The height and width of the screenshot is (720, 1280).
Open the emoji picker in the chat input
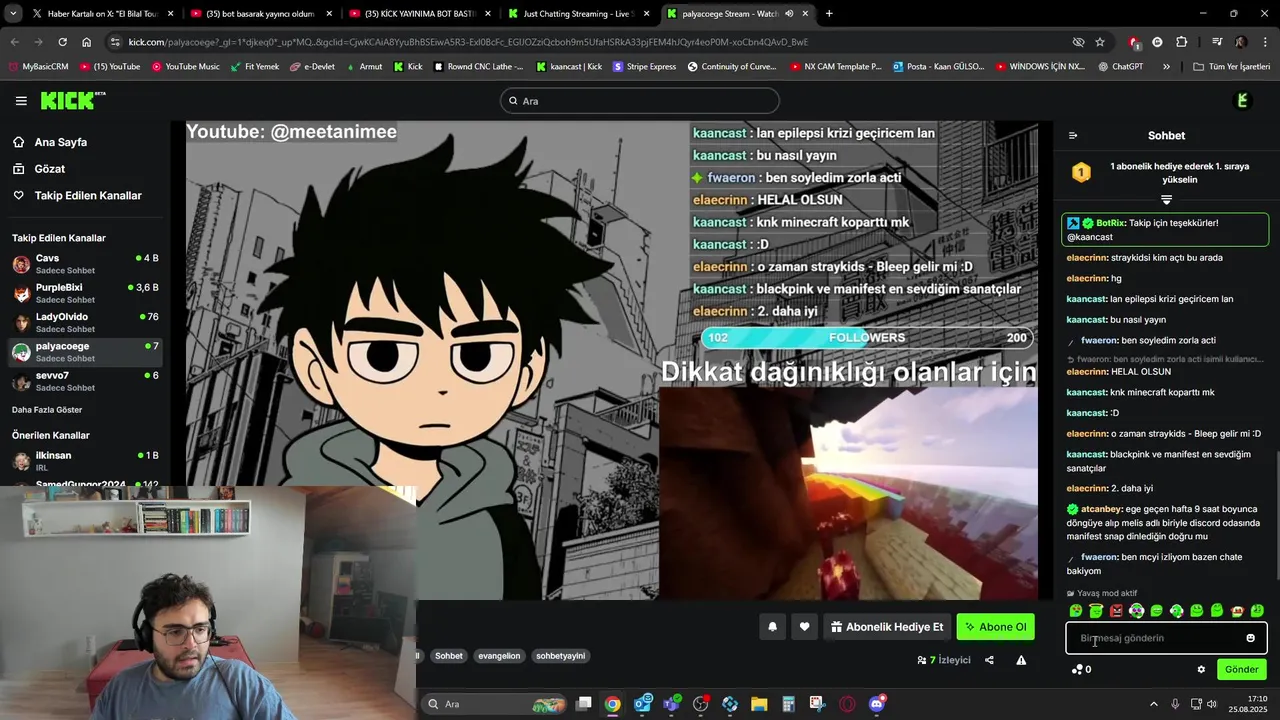click(1250, 638)
